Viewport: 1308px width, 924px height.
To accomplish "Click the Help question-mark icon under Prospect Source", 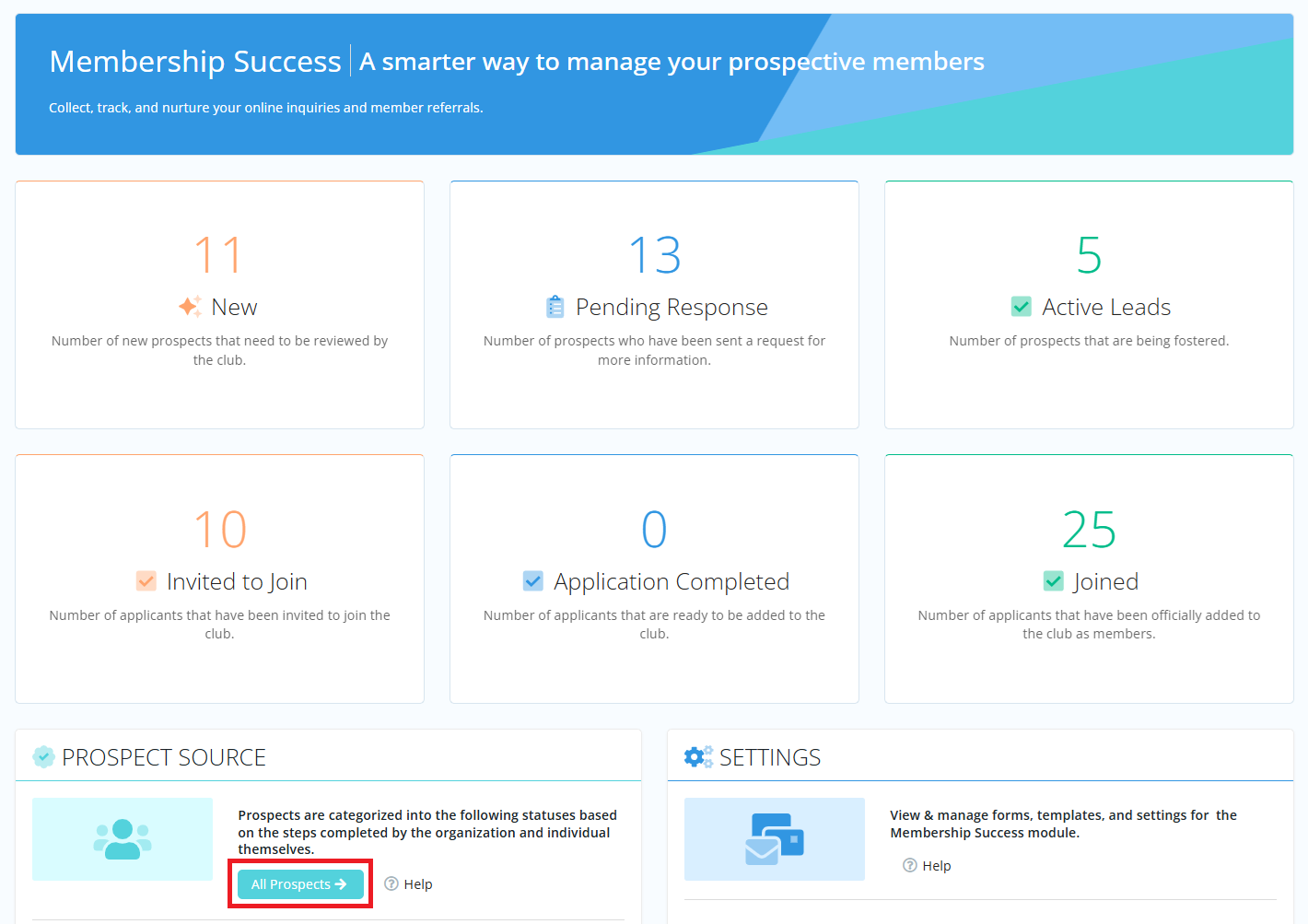I will 391,883.
